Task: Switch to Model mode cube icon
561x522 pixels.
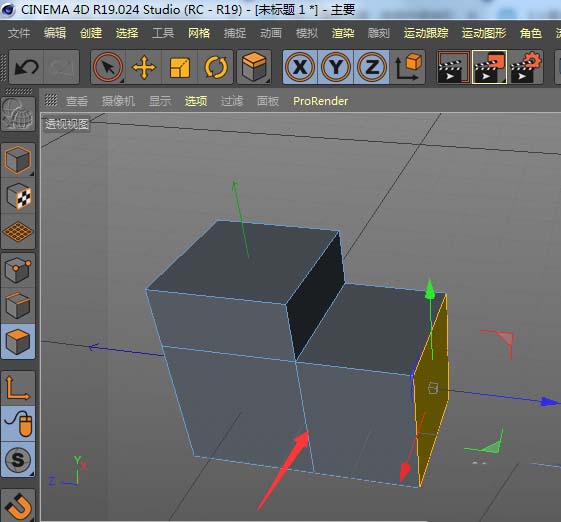Action: pos(18,160)
